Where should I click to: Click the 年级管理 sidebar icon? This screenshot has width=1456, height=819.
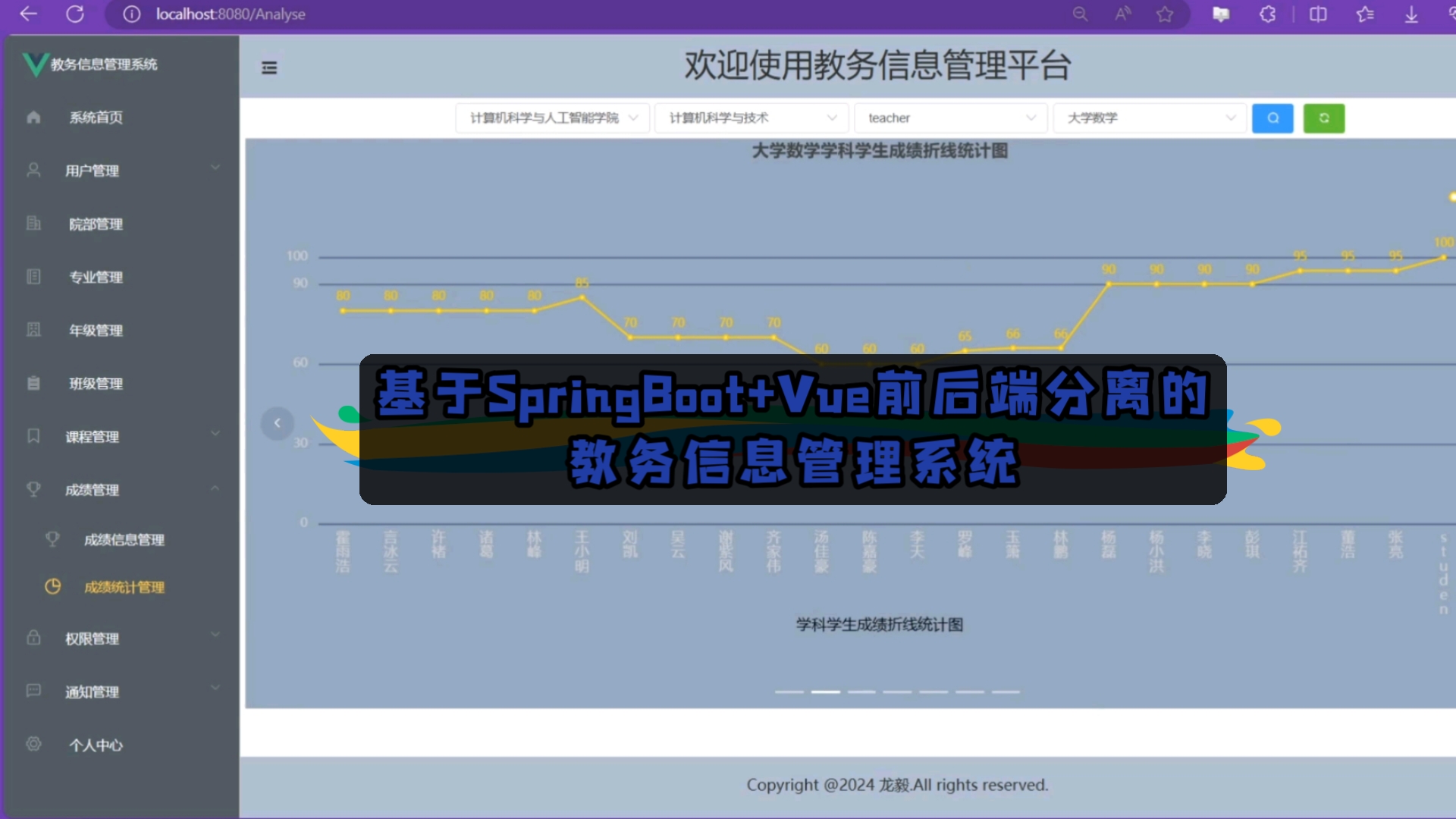pos(33,330)
